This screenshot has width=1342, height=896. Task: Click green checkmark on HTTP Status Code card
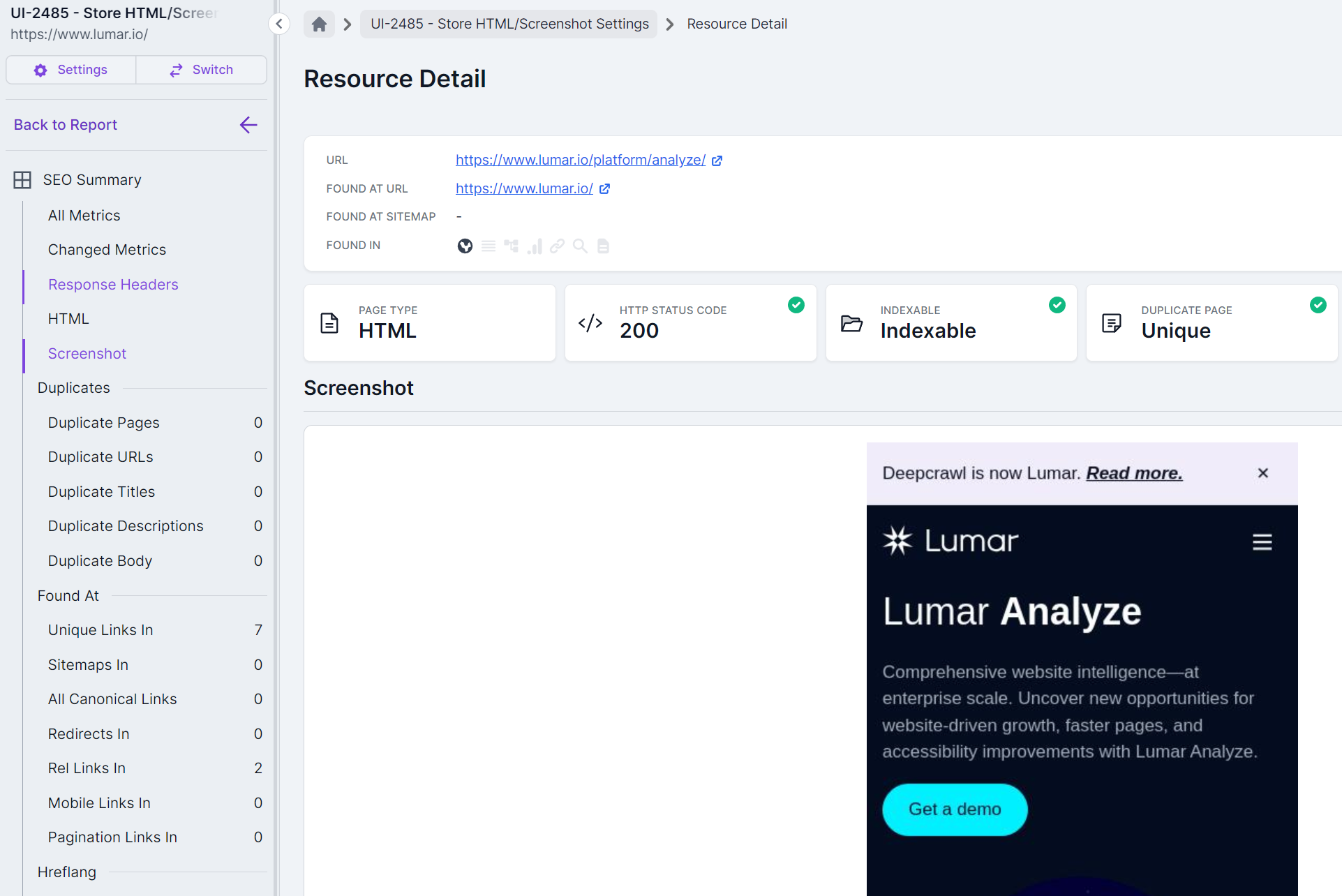tap(796, 305)
